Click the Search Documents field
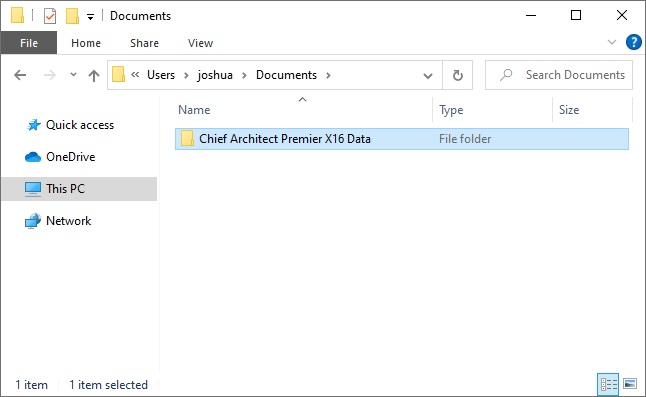Screen dimensions: 646x397 [559, 75]
